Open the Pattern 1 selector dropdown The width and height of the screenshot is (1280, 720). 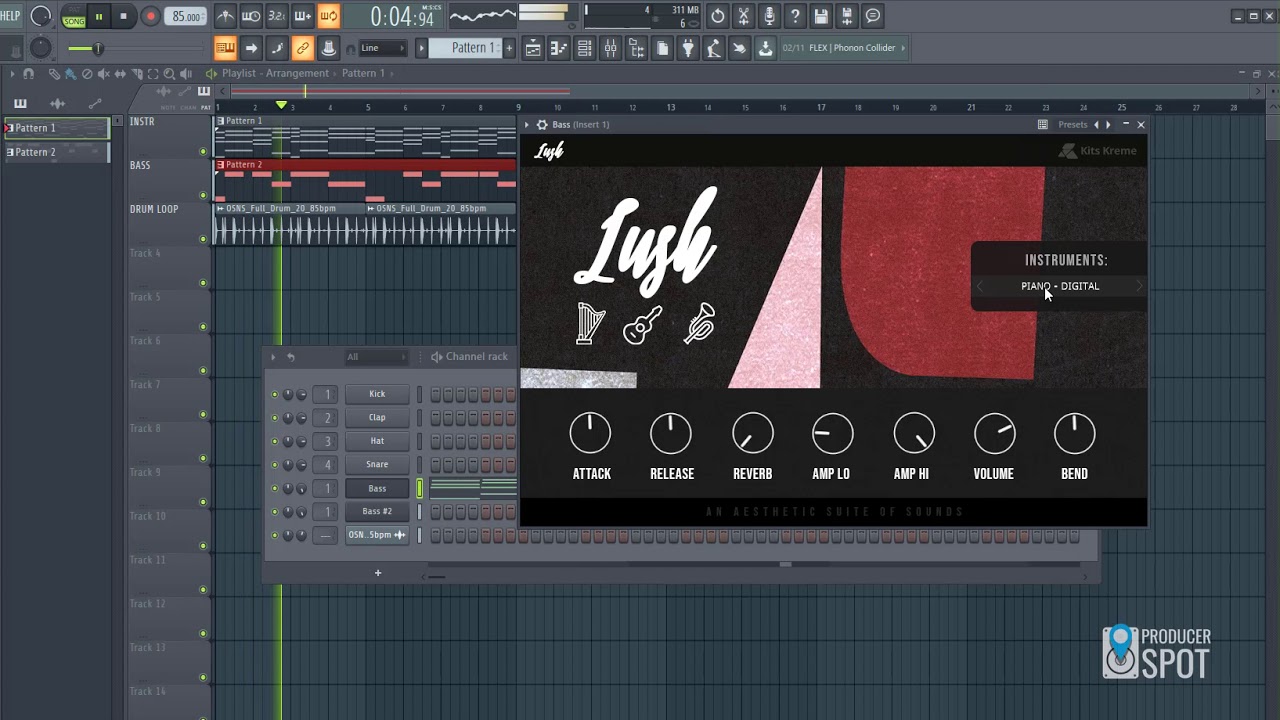pyautogui.click(x=465, y=48)
